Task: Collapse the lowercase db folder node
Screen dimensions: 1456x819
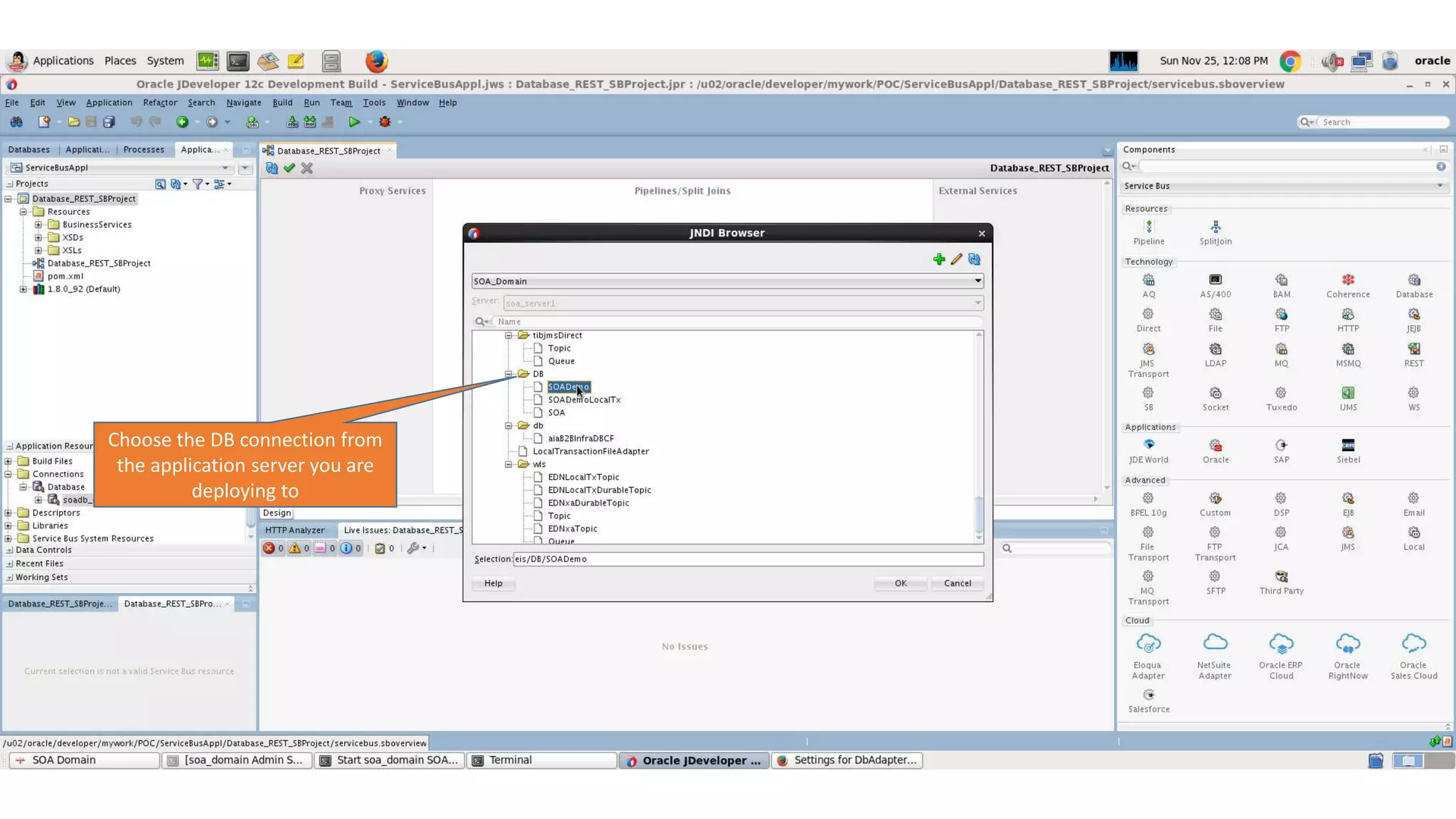Action: (508, 426)
